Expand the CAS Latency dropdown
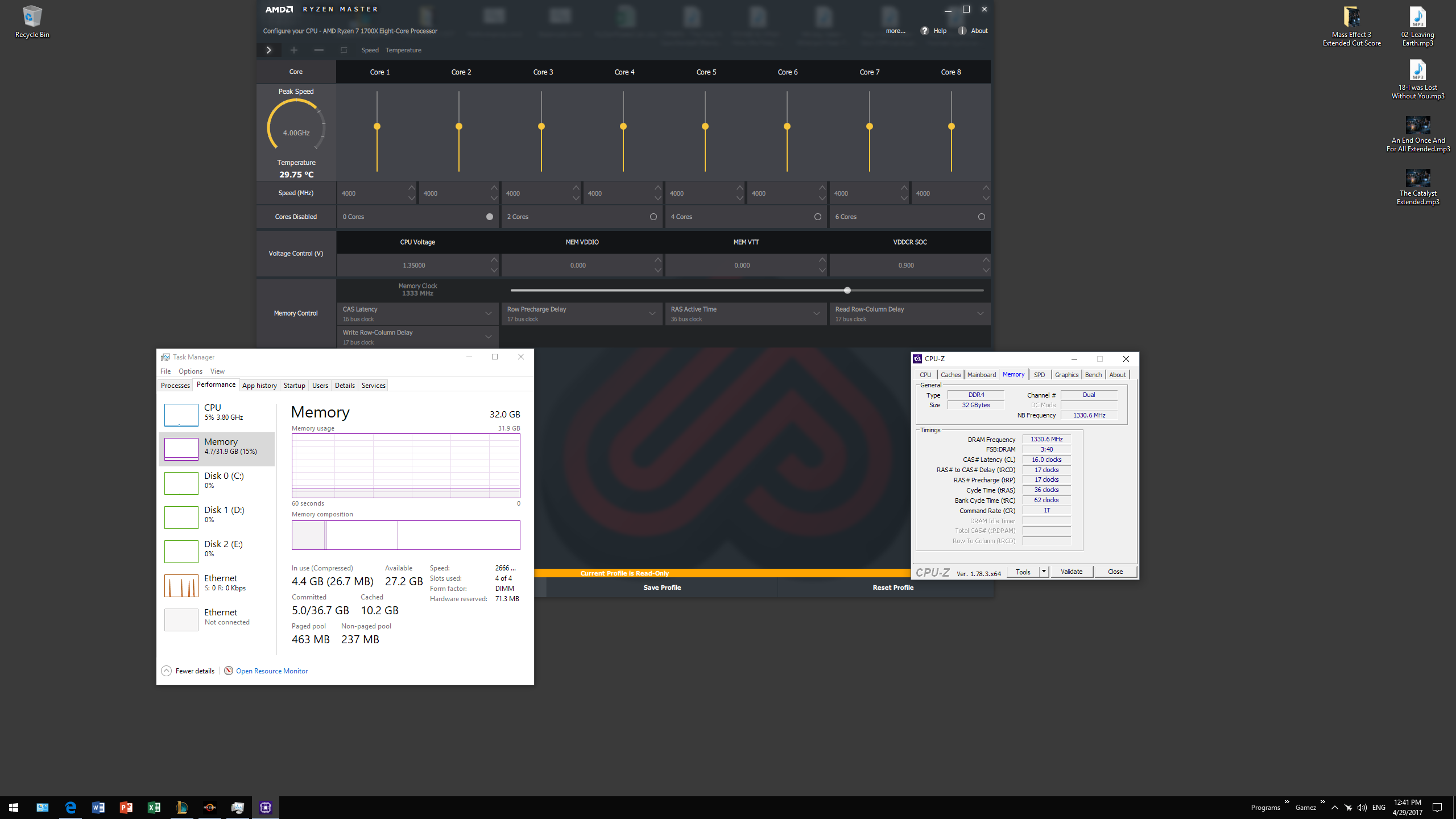The width and height of the screenshot is (1456, 819). (x=488, y=313)
